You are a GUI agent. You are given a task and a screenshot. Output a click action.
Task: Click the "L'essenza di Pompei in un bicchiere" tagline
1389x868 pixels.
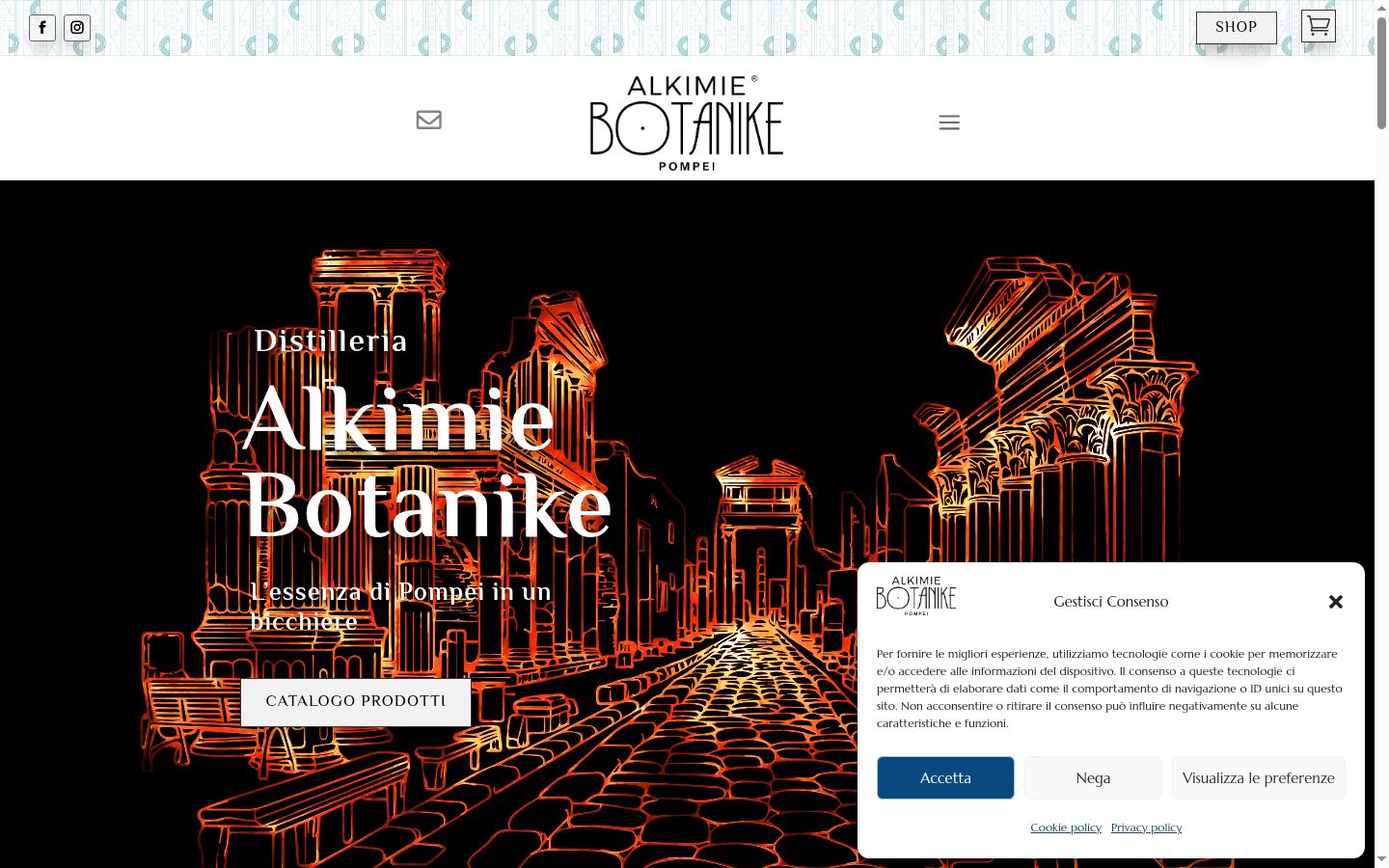point(400,606)
